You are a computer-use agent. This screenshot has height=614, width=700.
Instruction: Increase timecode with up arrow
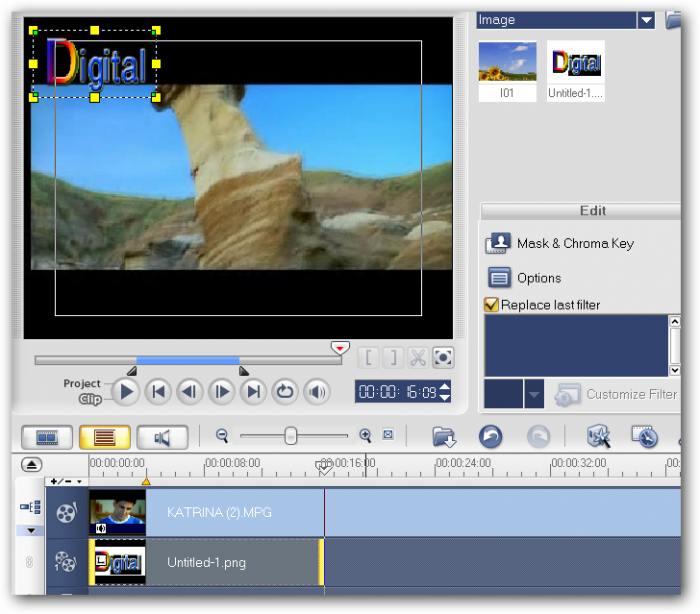[x=445, y=387]
